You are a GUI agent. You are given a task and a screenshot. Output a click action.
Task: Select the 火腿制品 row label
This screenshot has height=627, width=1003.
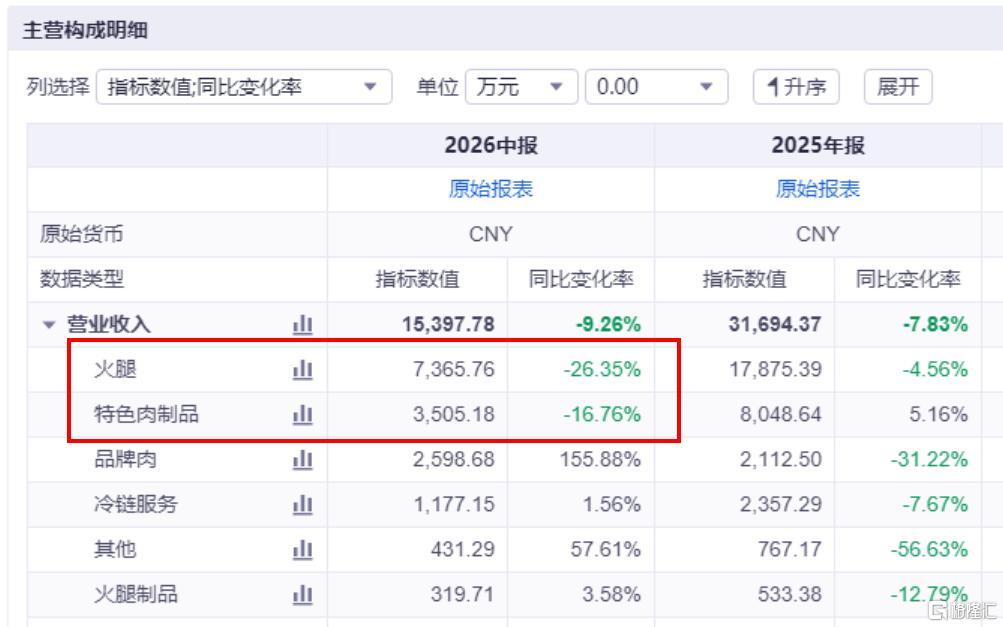[x=136, y=594]
